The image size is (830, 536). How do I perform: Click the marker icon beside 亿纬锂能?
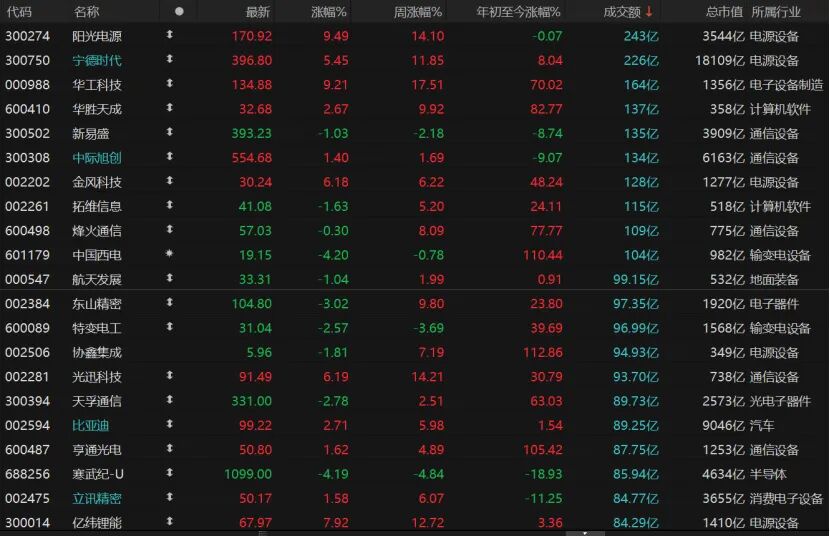point(169,523)
